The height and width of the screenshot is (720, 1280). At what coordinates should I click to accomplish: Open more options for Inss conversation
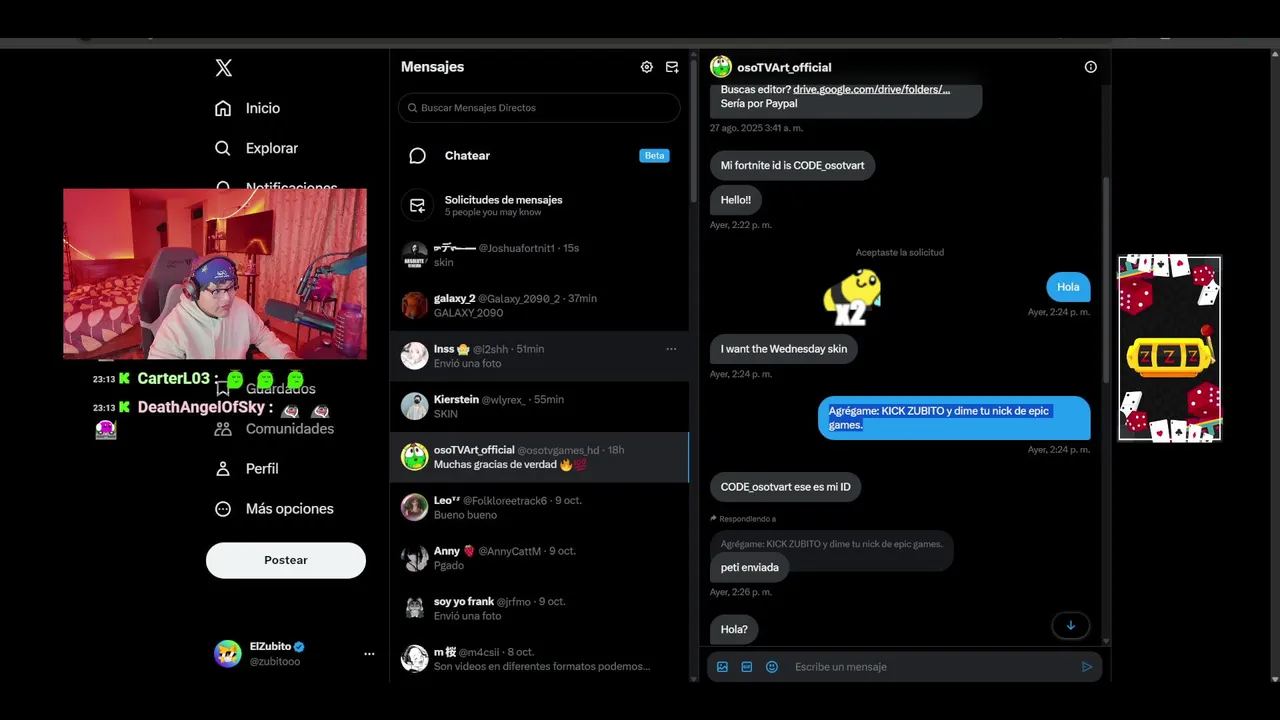pos(671,349)
